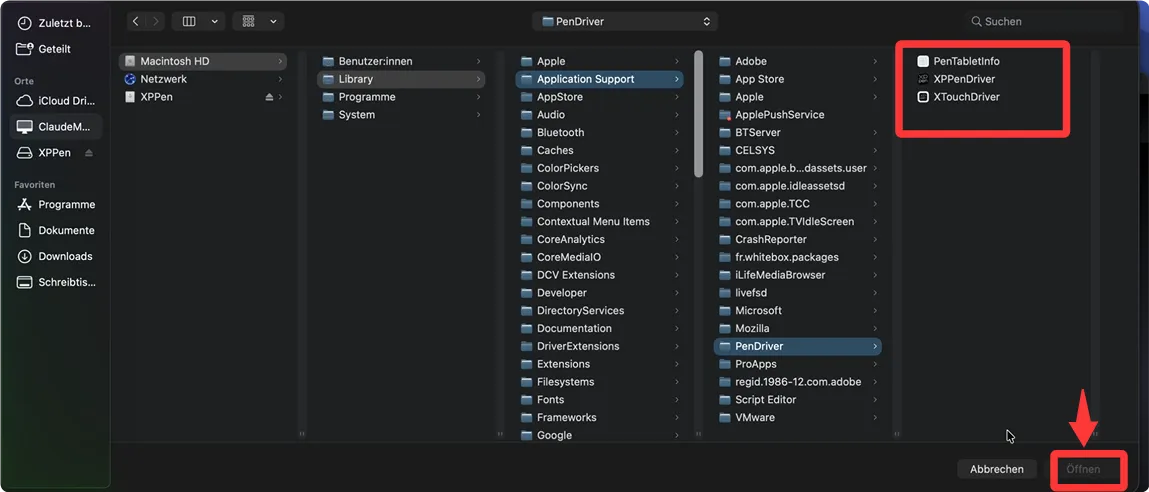Image resolution: width=1149 pixels, height=492 pixels.
Task: Open the grouping options dropdown arrow
Action: pos(273,21)
